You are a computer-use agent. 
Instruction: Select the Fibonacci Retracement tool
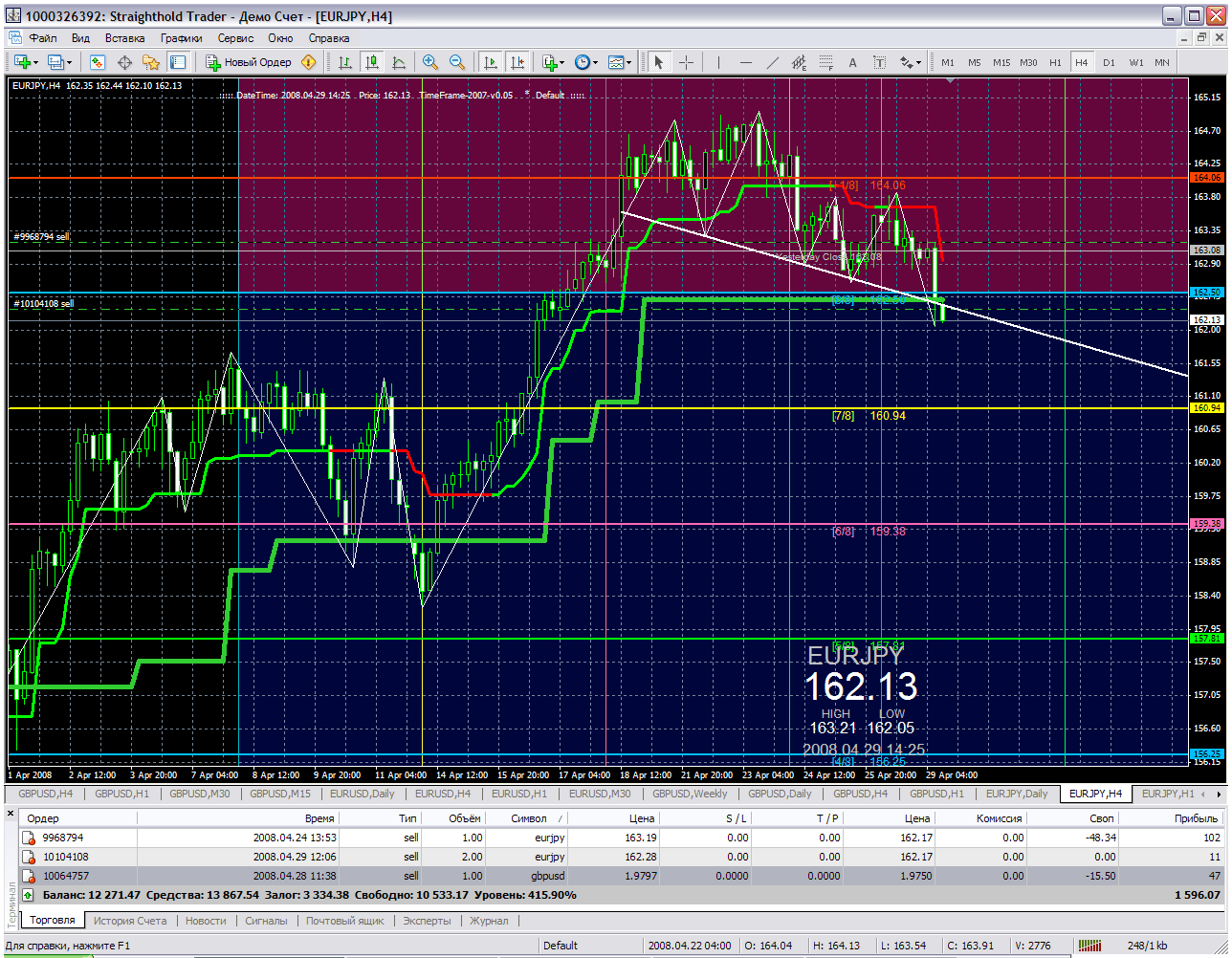[x=826, y=62]
